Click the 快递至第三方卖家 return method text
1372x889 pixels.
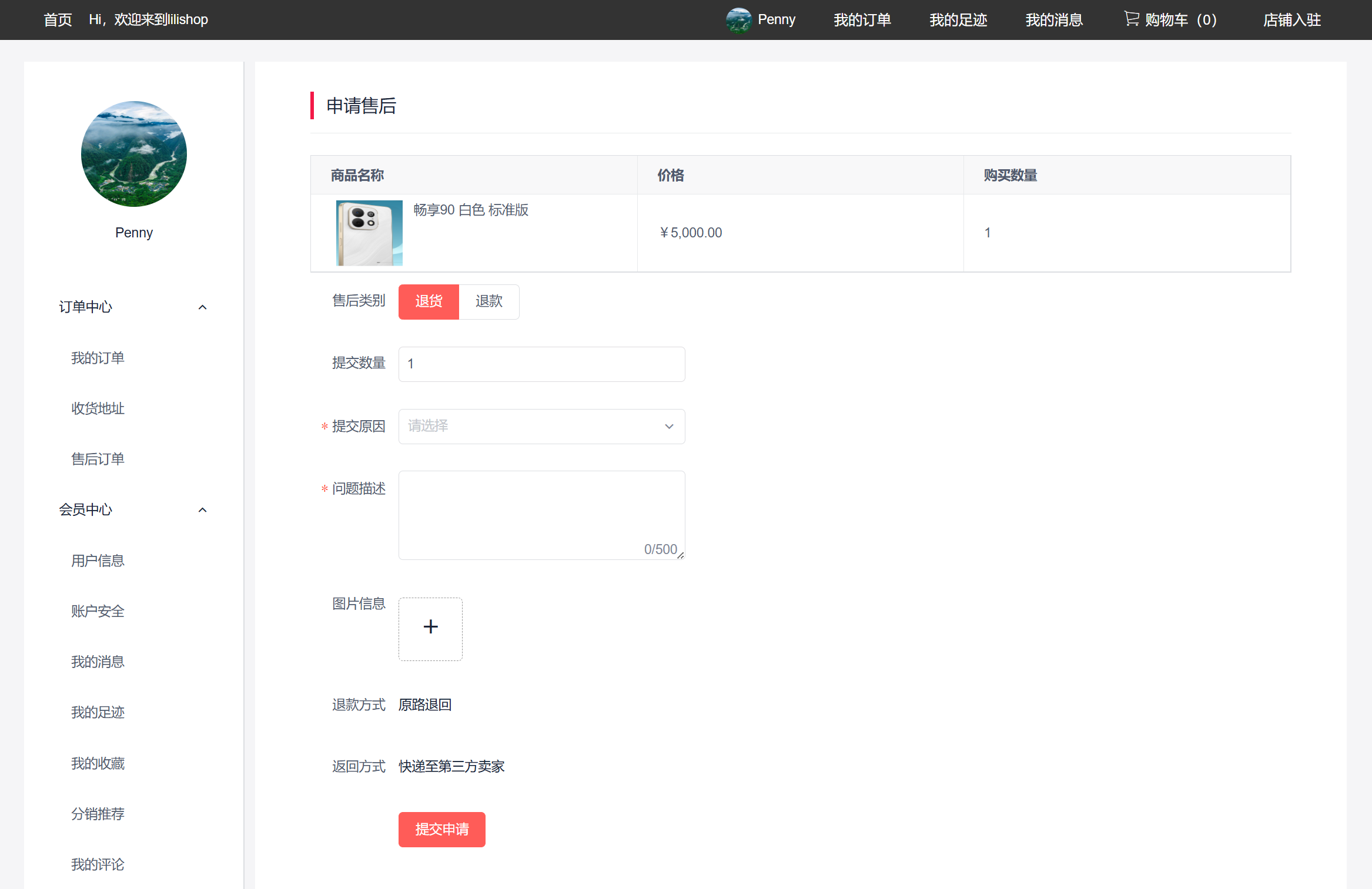(x=451, y=766)
